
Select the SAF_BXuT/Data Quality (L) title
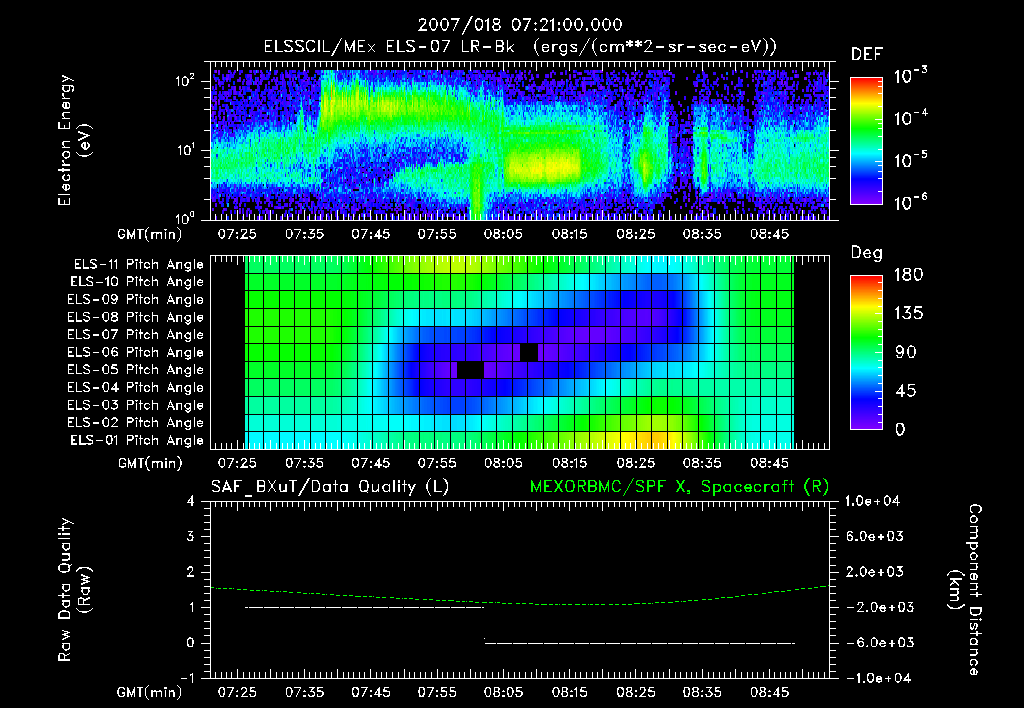click(330, 487)
